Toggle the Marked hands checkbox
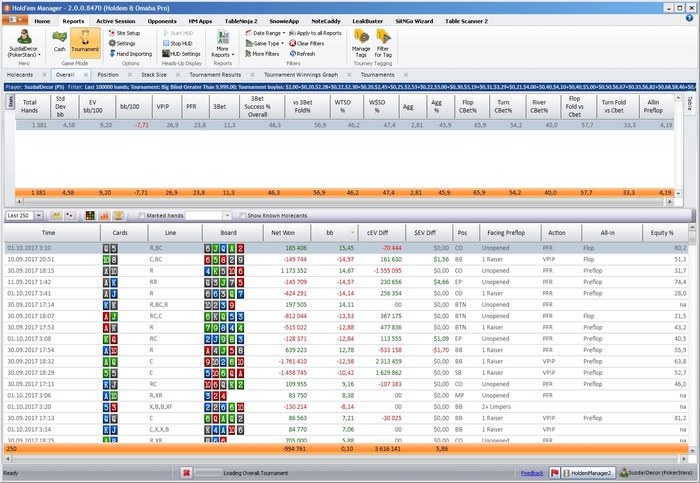 coord(142,216)
